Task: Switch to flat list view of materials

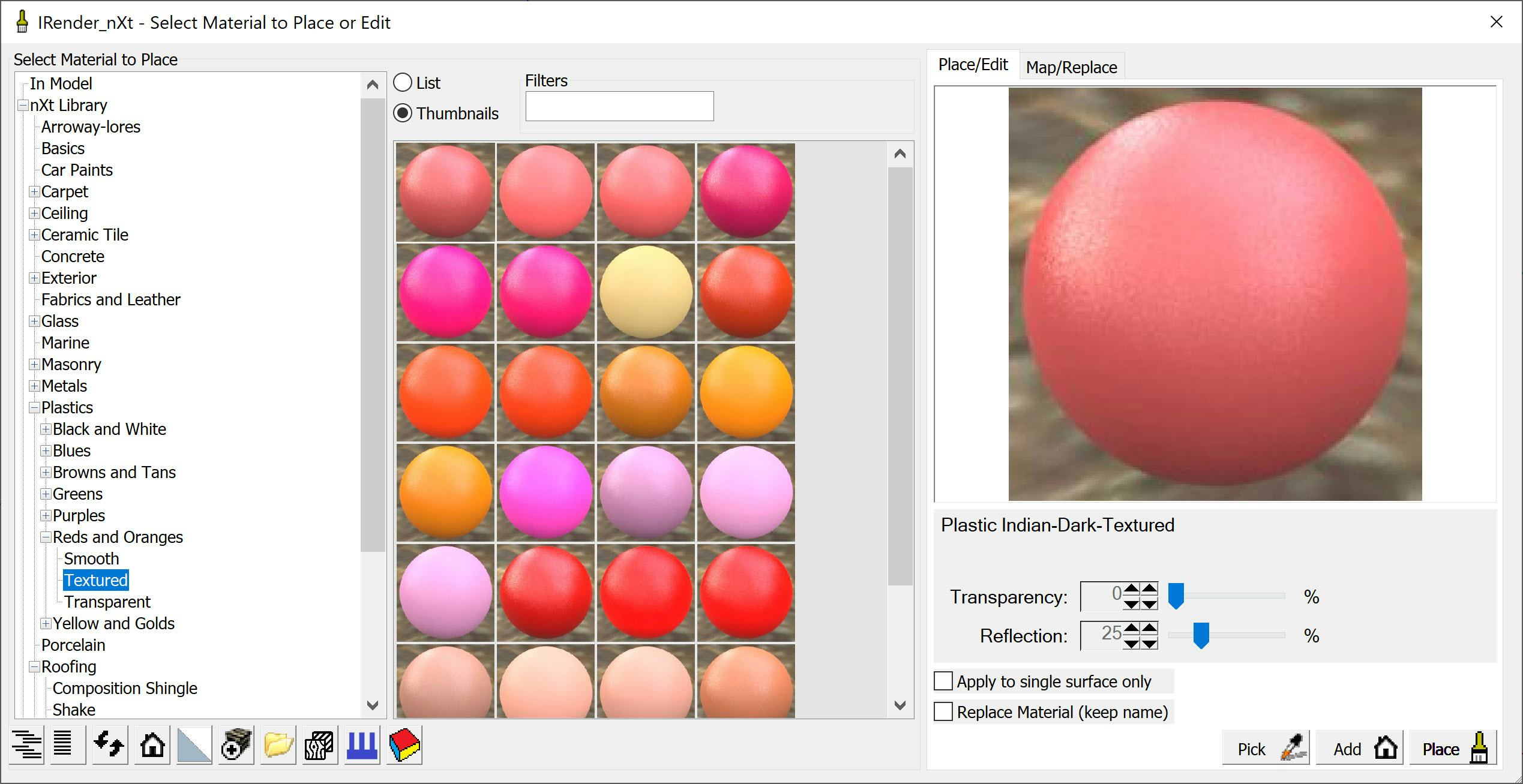Action: (66, 746)
